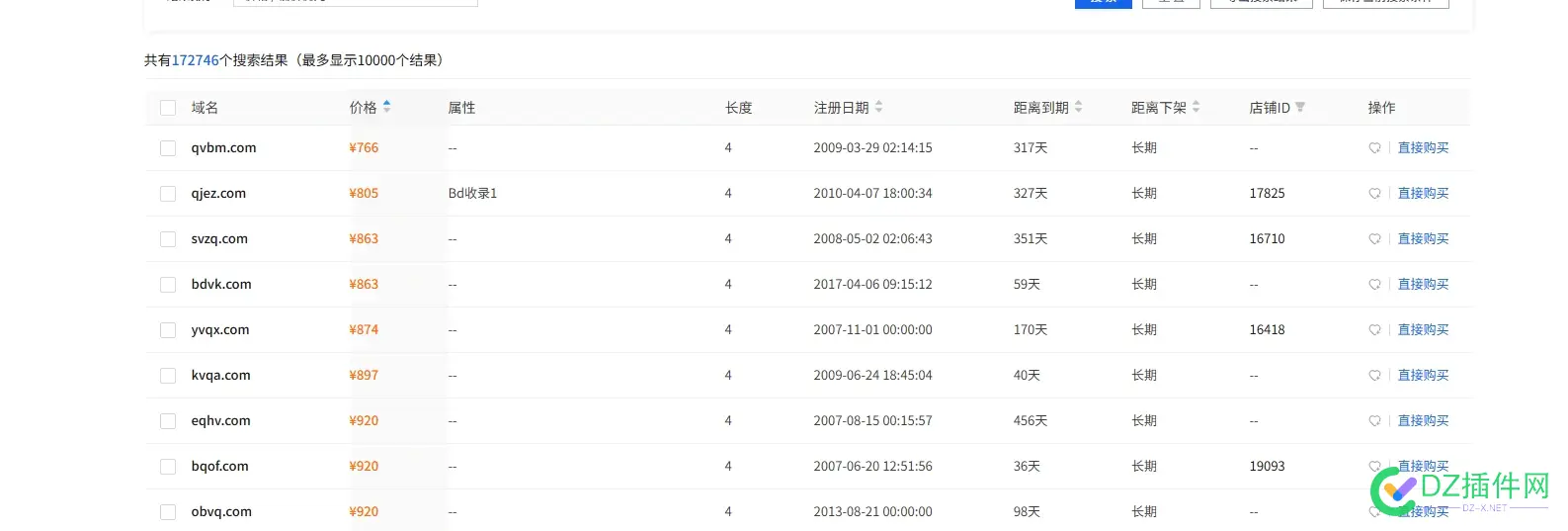
Task: Open the 店铺ID filter icon
Action: coord(1300,107)
